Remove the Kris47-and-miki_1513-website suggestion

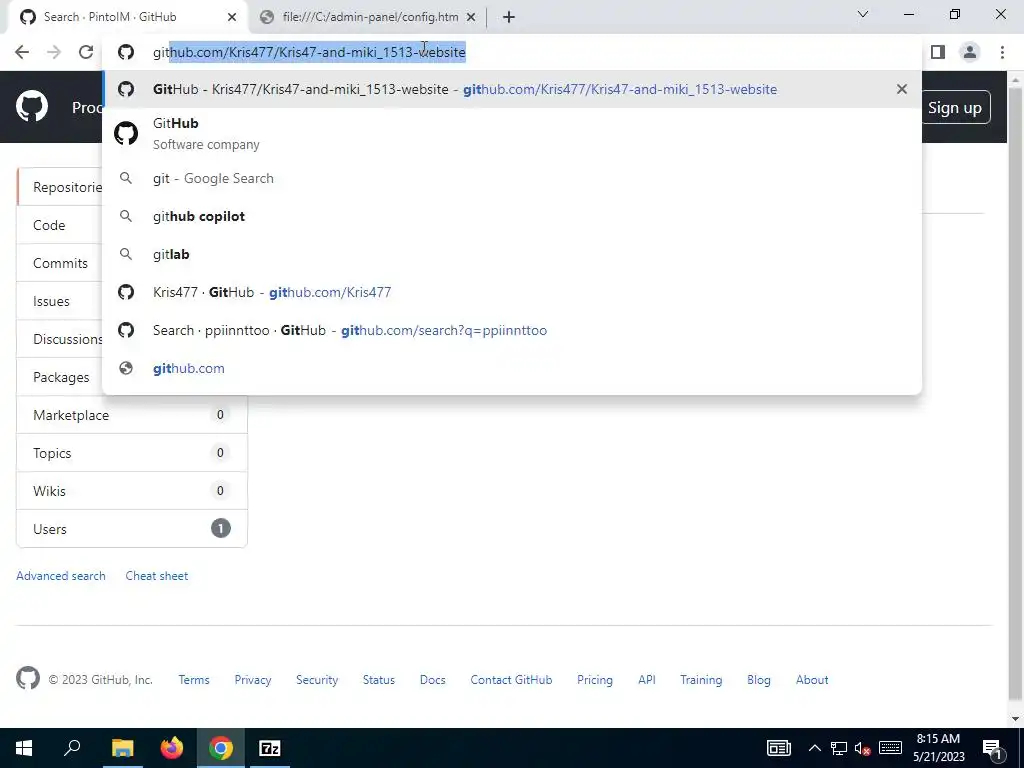tap(901, 89)
